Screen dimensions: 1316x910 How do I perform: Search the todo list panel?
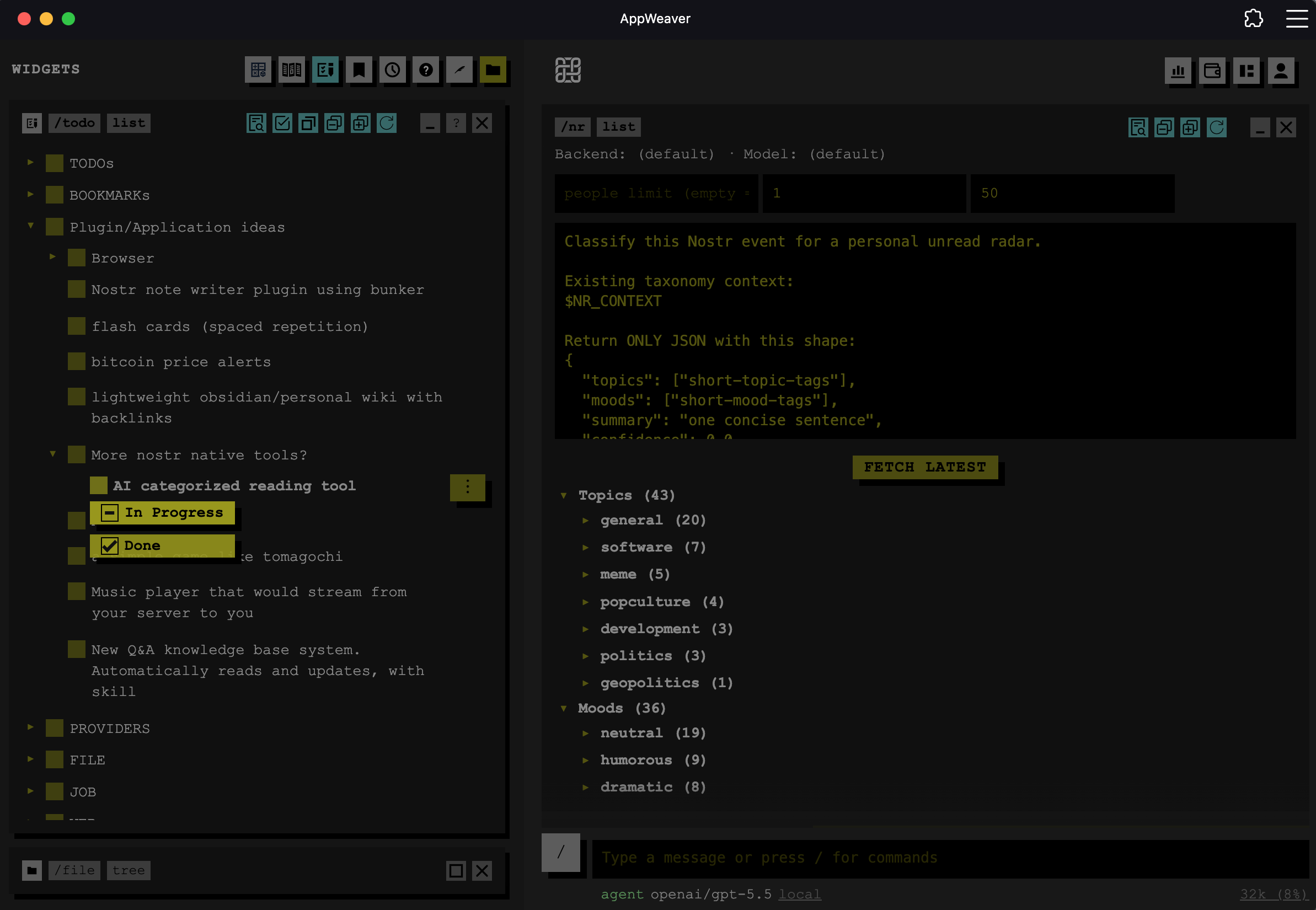click(256, 123)
